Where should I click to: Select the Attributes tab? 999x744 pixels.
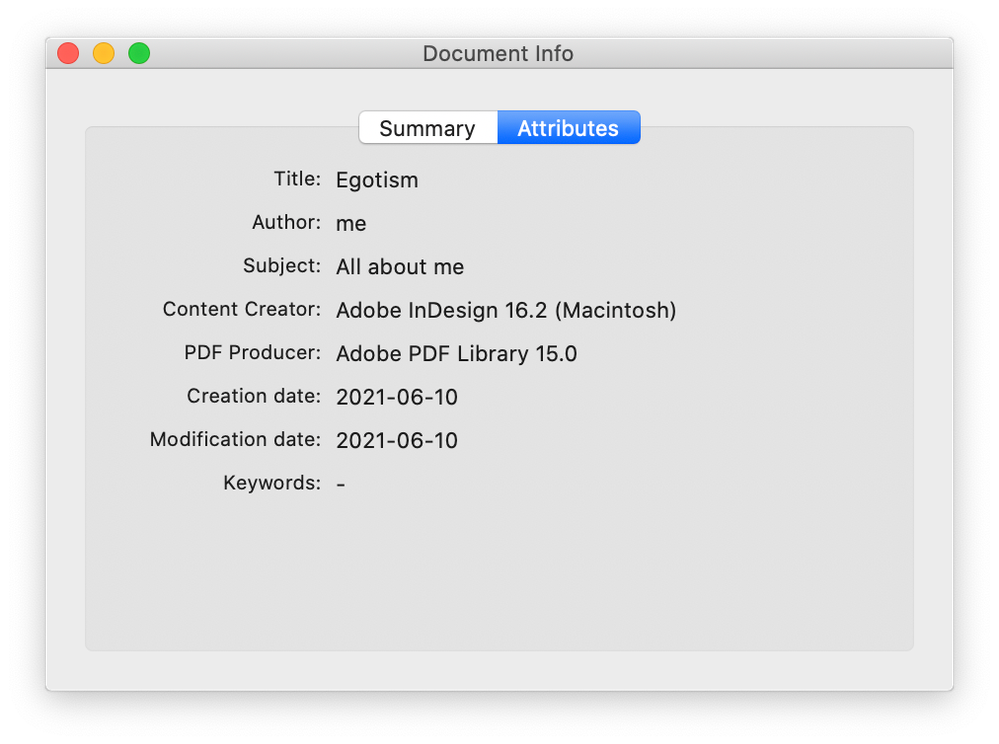point(568,128)
